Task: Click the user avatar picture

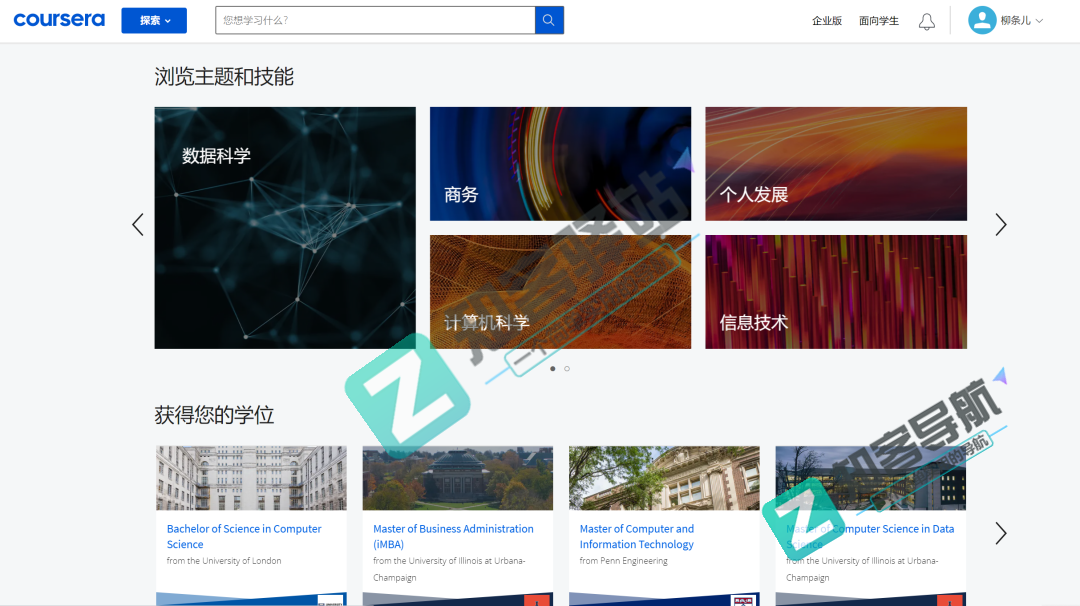Action: pyautogui.click(x=981, y=19)
